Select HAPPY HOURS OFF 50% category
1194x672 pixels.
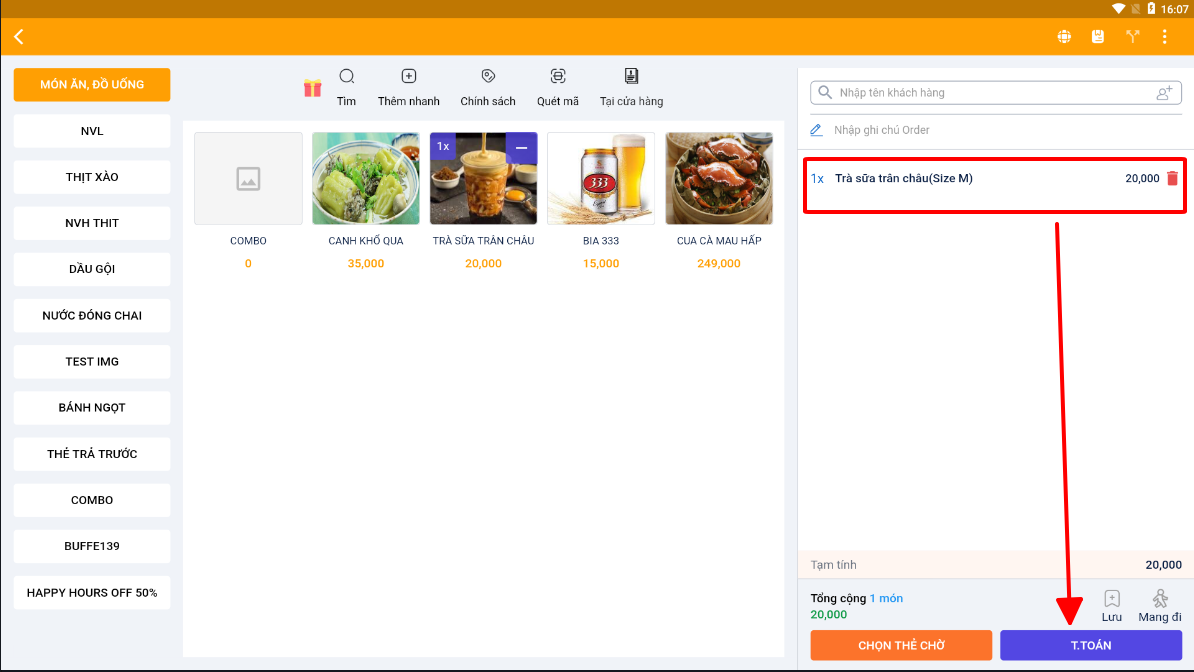click(92, 592)
